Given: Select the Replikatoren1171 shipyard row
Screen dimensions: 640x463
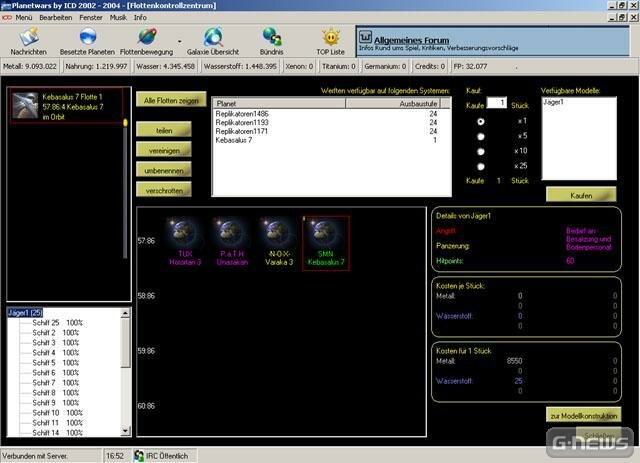Looking at the screenshot, I should click(331, 131).
